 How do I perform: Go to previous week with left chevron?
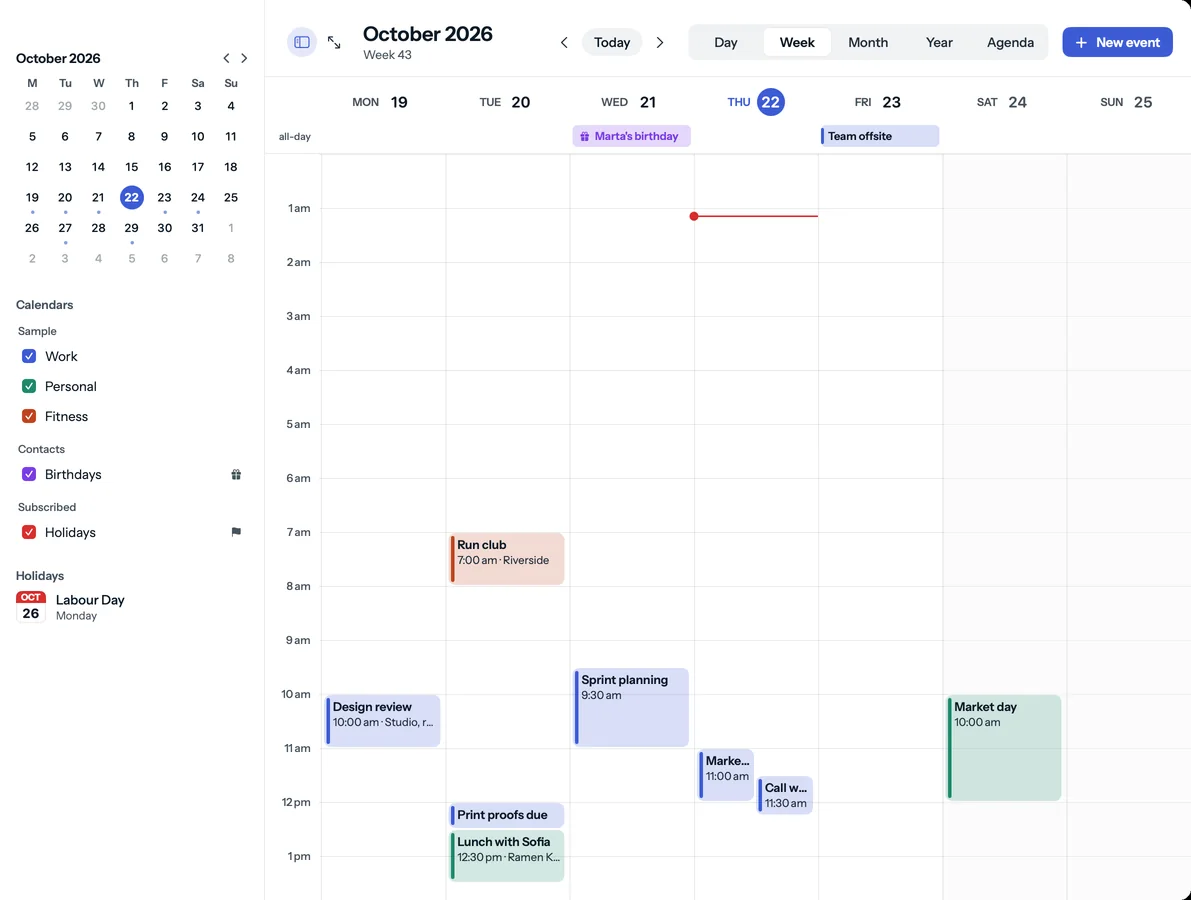564,43
